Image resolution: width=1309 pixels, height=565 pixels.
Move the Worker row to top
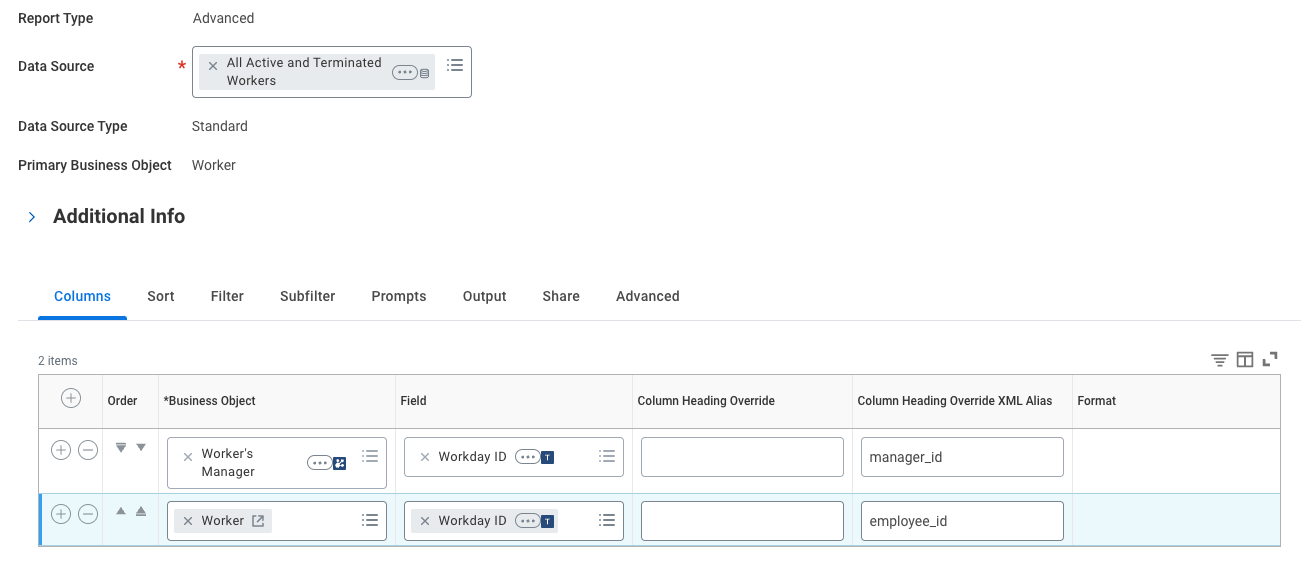141,511
